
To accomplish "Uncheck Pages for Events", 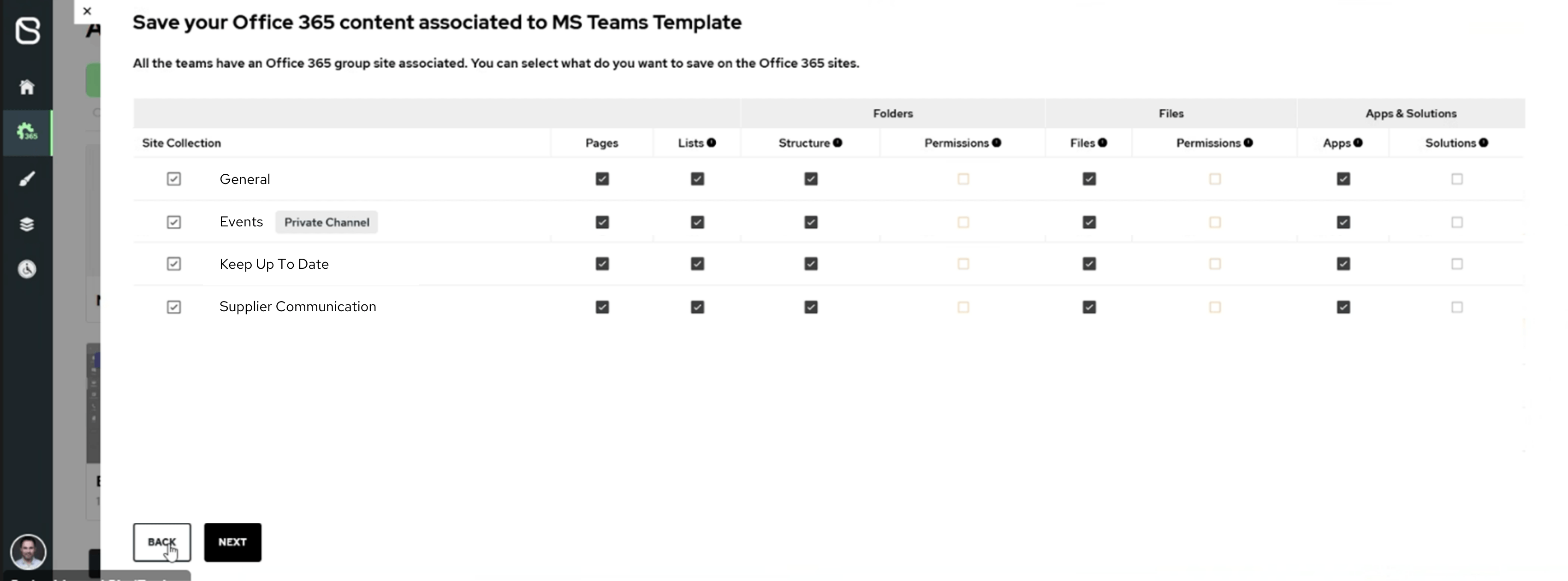I will click(602, 222).
